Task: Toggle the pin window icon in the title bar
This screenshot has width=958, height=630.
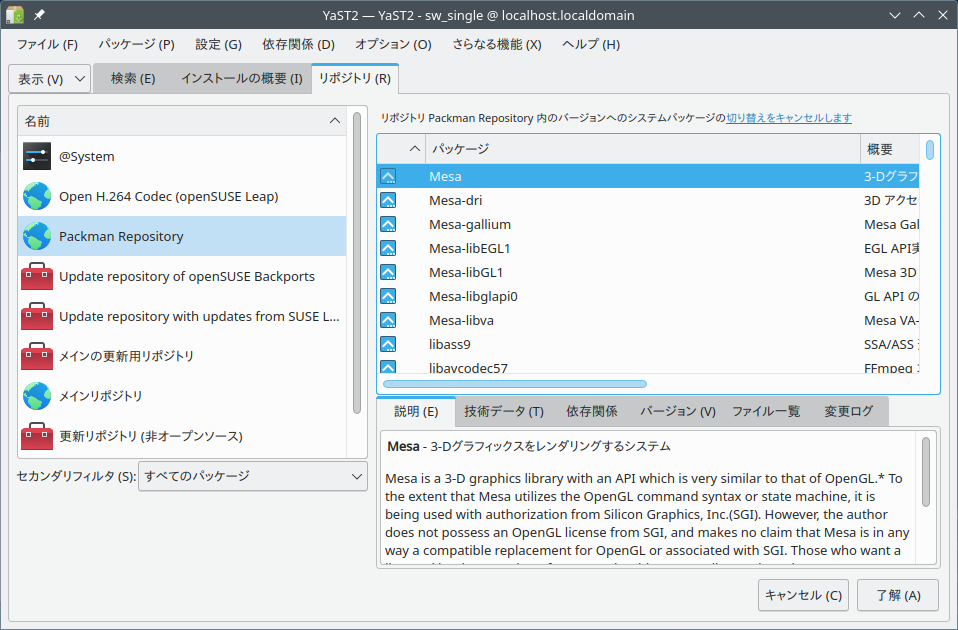Action: [39, 15]
